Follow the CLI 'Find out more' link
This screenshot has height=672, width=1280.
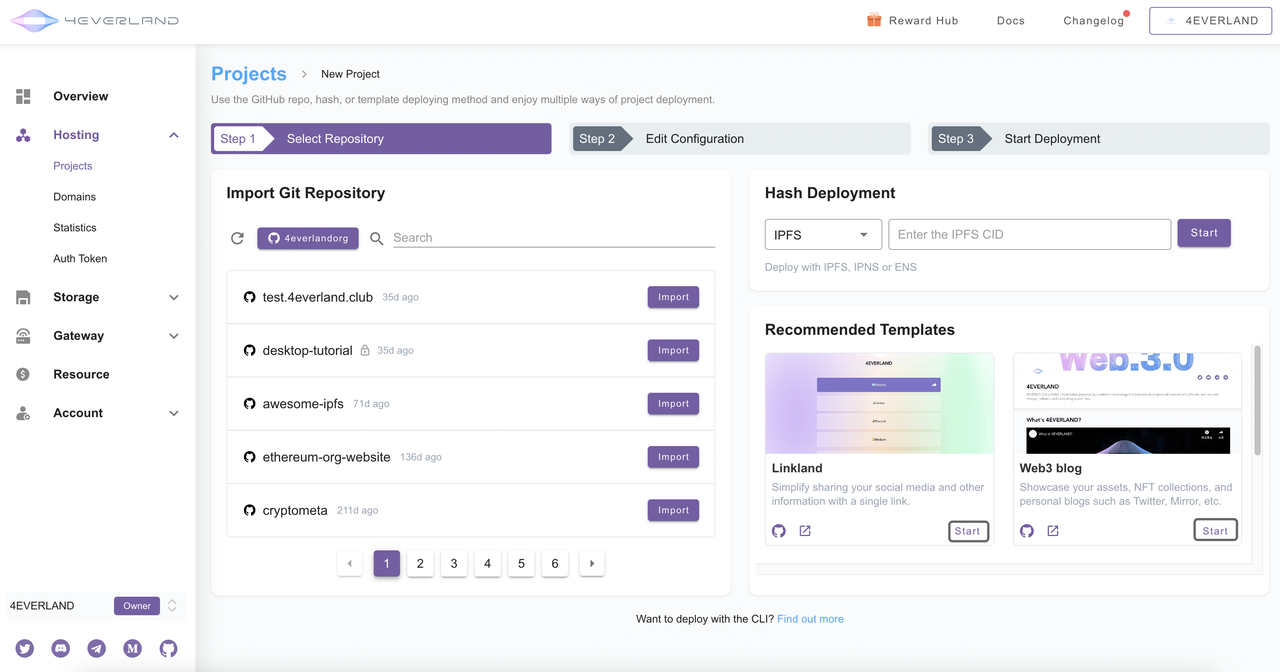810,619
